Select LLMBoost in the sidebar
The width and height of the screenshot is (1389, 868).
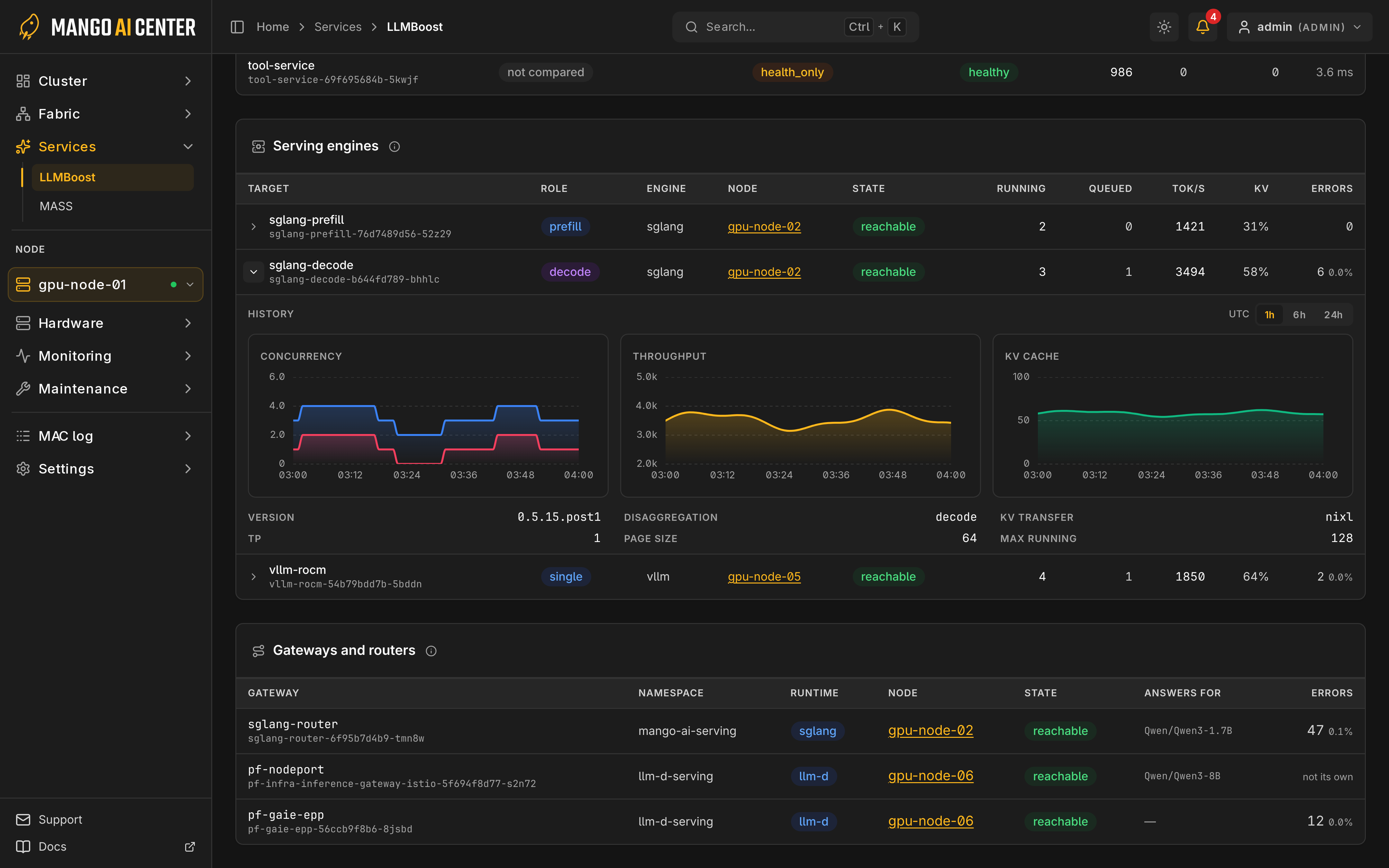pyautogui.click(x=113, y=177)
